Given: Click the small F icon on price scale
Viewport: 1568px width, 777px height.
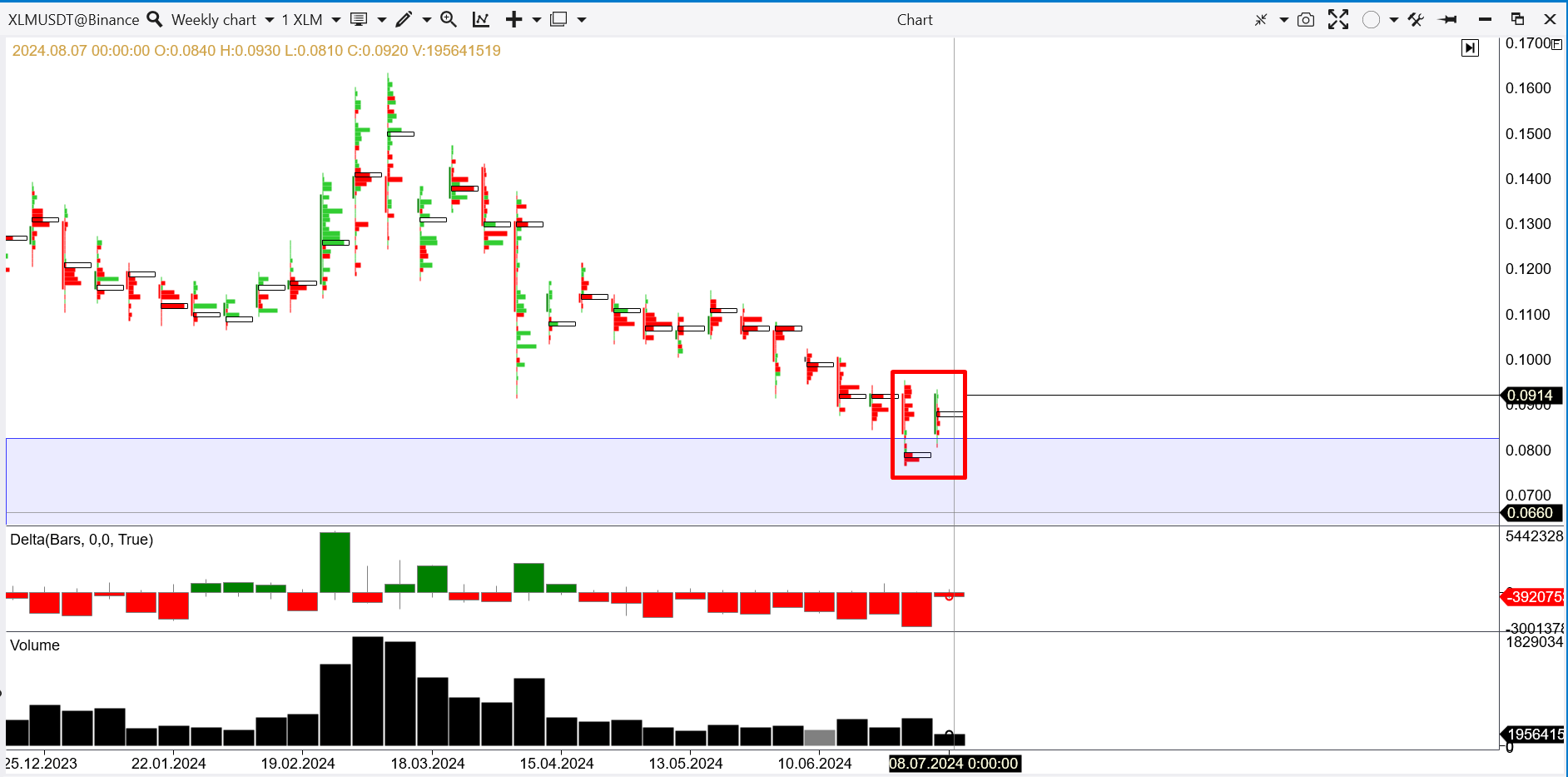Looking at the screenshot, I should [1557, 44].
